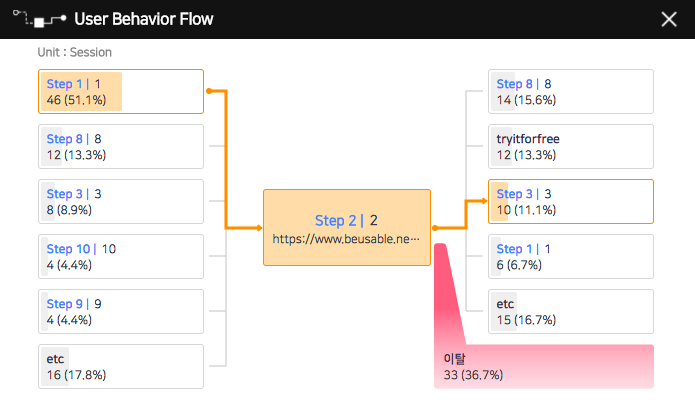The height and width of the screenshot is (416, 695).
Task: Click the Unit : Session label
Action: coord(74,52)
